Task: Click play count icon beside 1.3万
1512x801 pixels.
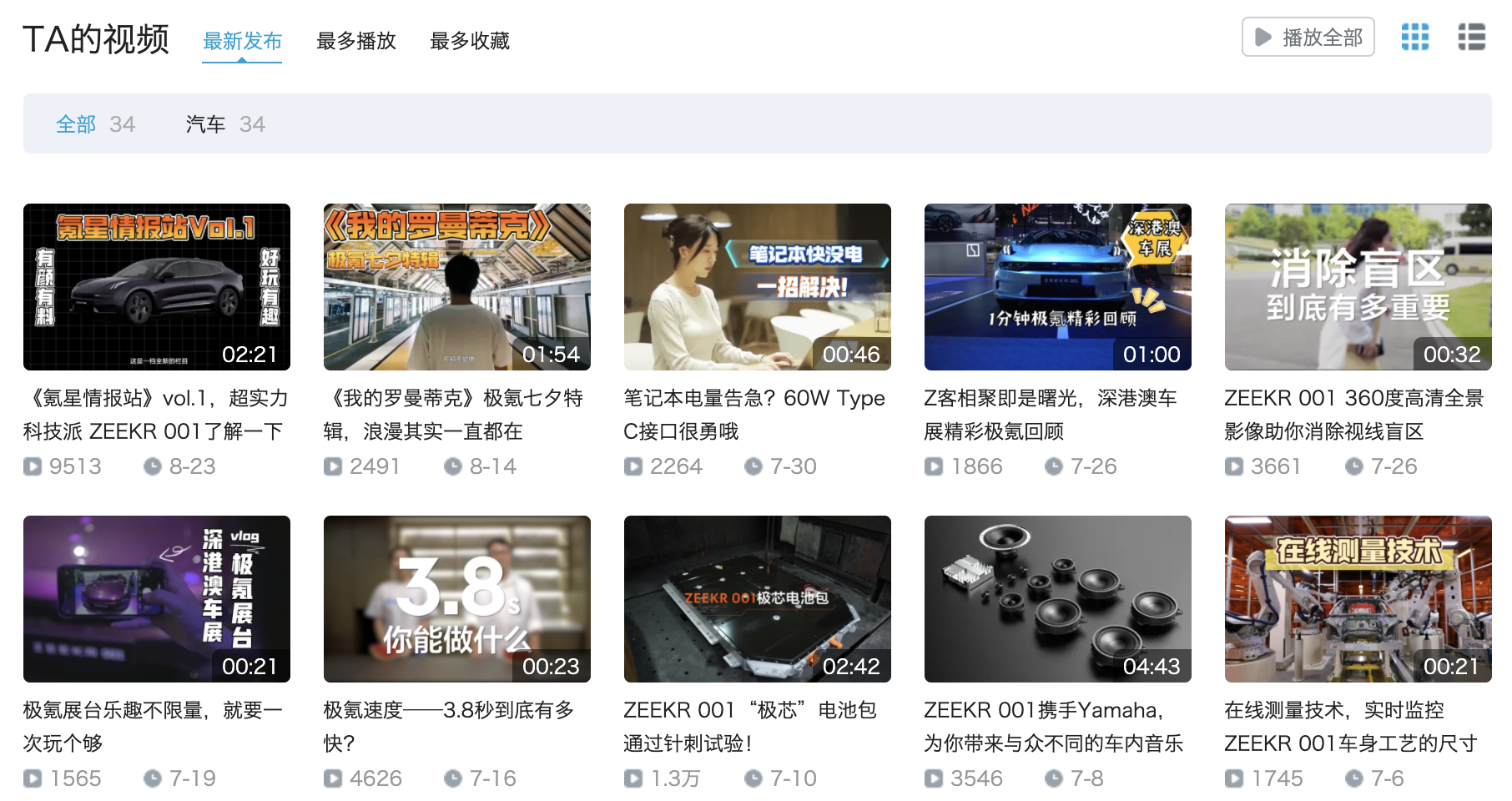Action: tap(633, 778)
